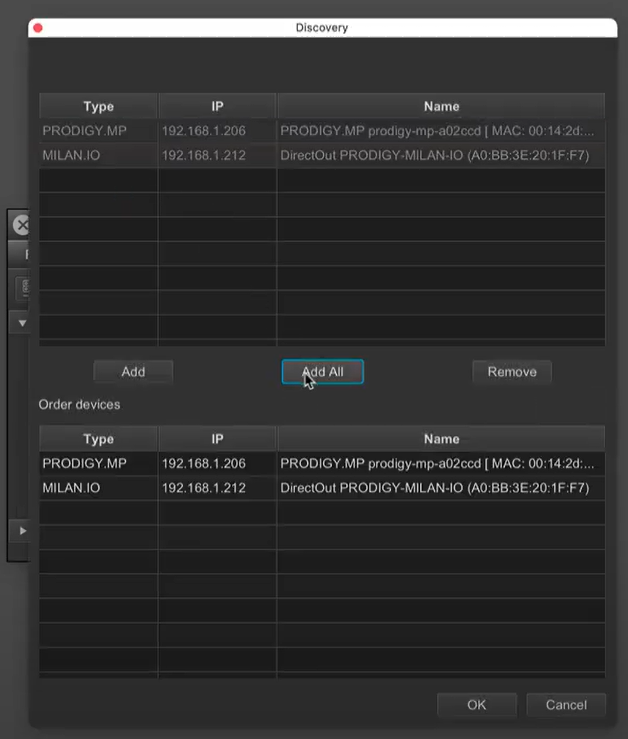
Task: Click Name column header in Order devices table
Action: [441, 439]
